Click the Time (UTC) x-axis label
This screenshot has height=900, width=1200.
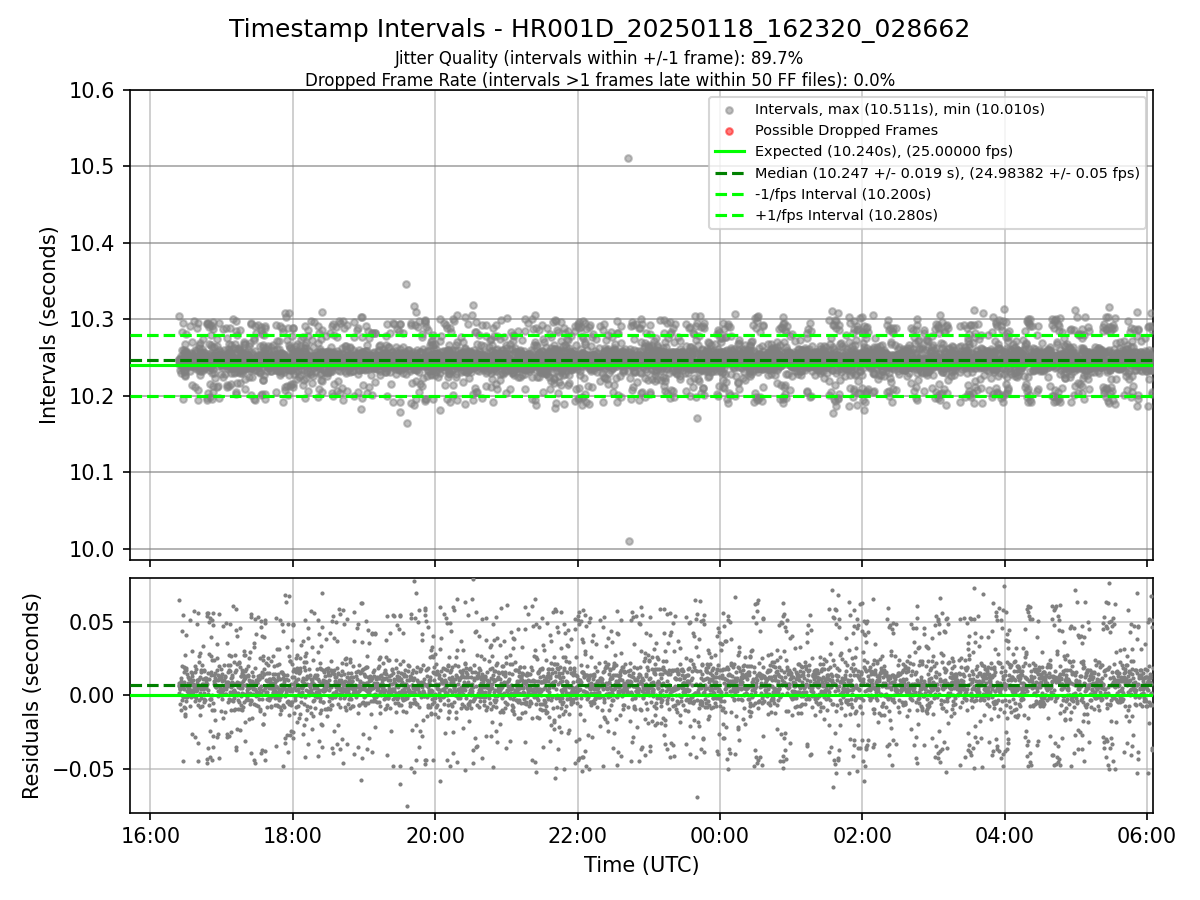[x=641, y=865]
